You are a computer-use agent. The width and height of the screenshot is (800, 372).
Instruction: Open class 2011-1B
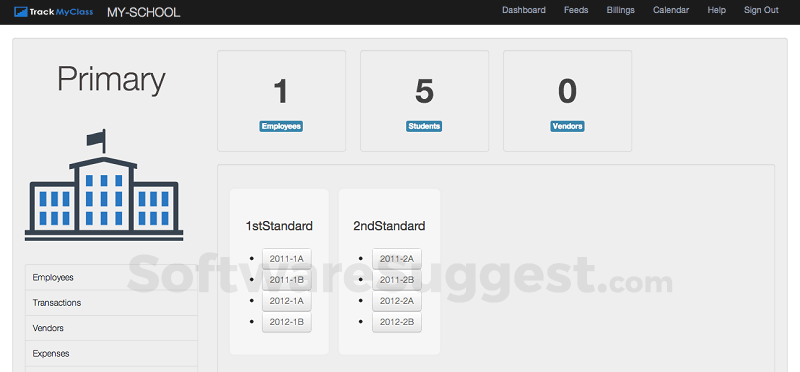click(x=287, y=280)
